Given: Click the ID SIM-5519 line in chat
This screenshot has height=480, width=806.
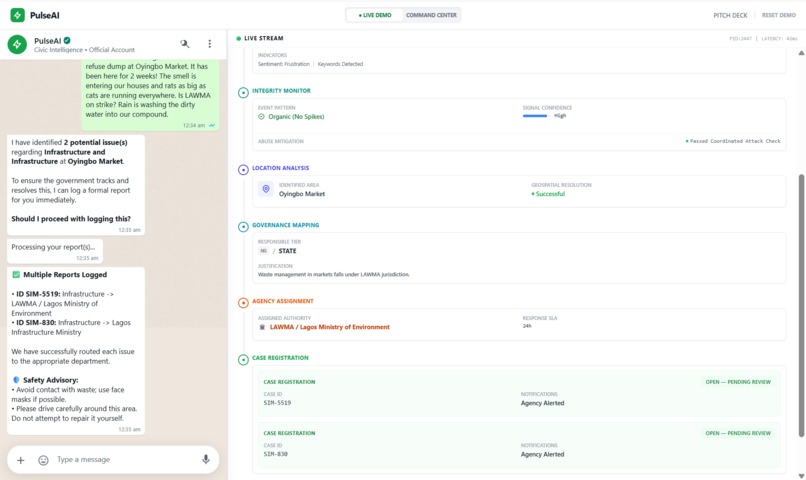Looking at the screenshot, I should click(x=63, y=303).
